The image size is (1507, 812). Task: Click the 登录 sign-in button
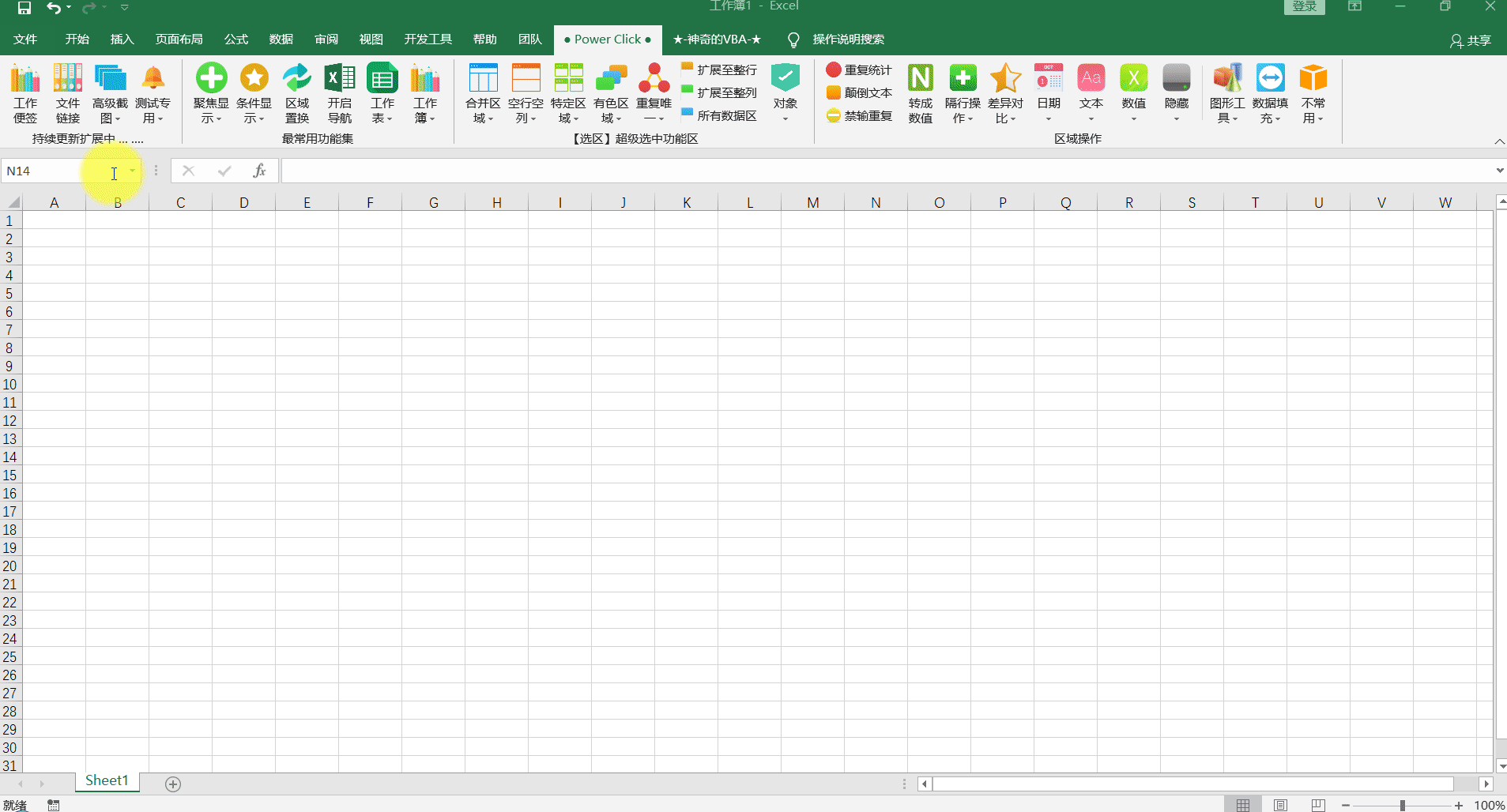coord(1305,6)
